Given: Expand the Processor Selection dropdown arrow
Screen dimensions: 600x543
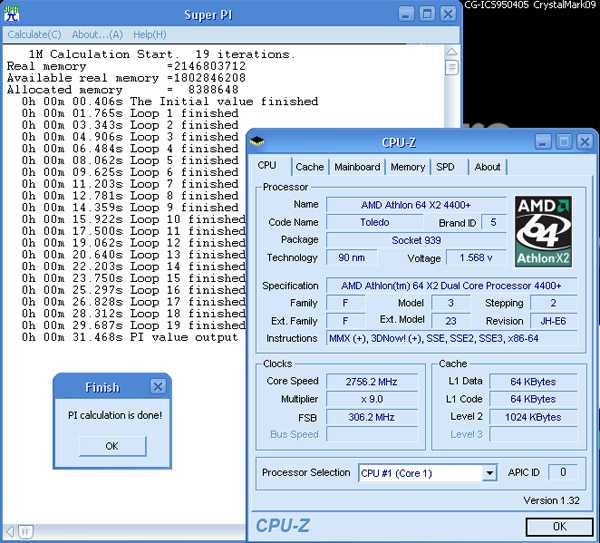Looking at the screenshot, I should click(x=489, y=473).
